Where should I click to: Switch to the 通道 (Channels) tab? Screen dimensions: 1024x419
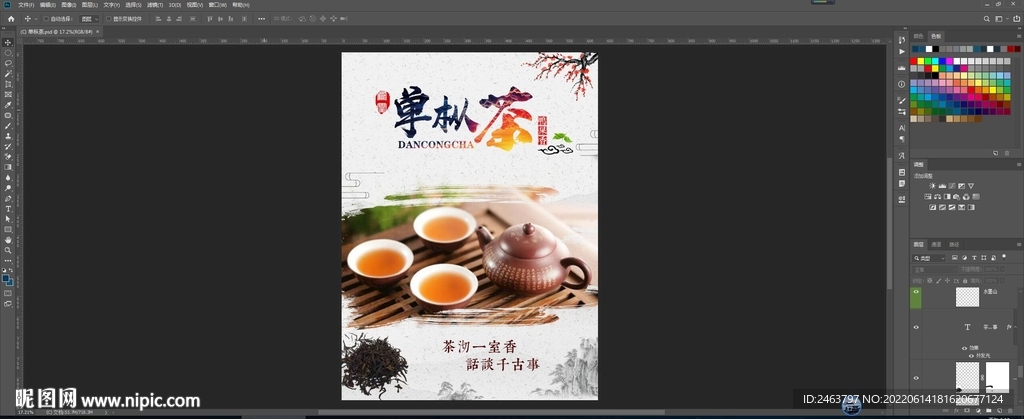click(936, 245)
